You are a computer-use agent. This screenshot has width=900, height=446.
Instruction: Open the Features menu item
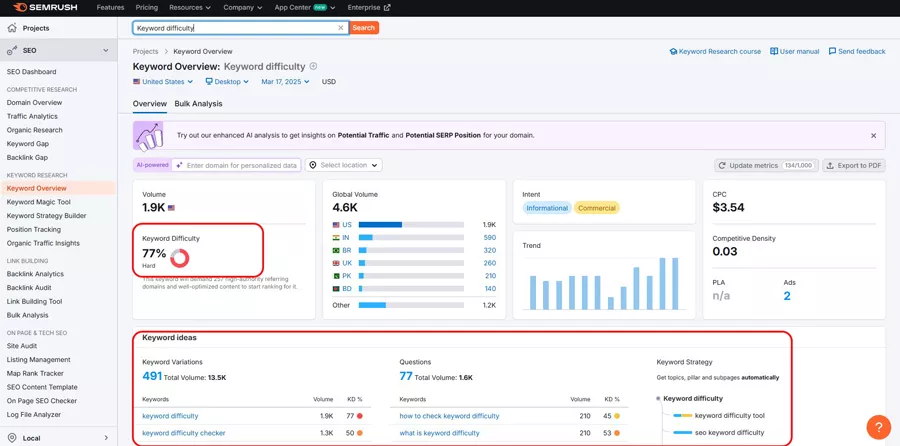pos(110,7)
